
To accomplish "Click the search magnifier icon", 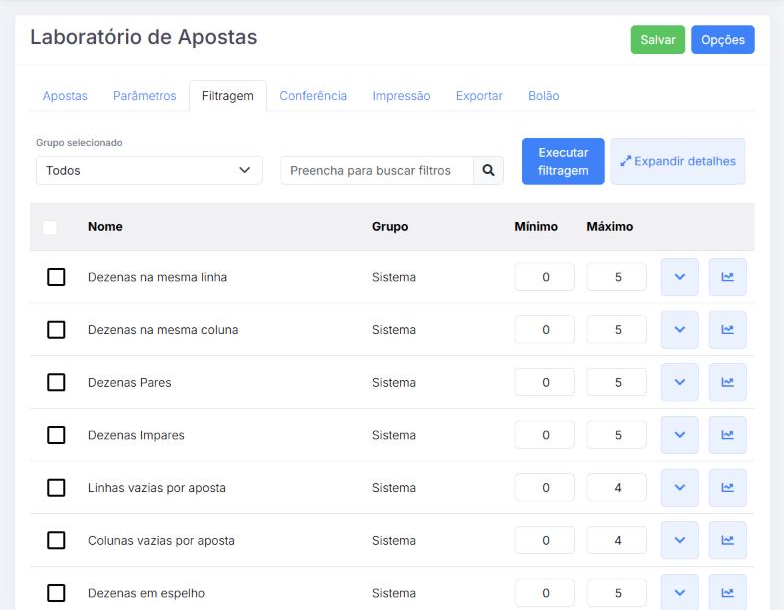I will point(488,170).
